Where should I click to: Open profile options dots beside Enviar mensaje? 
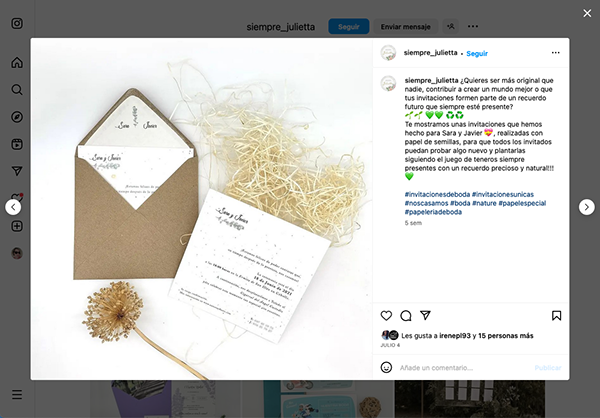point(473,26)
